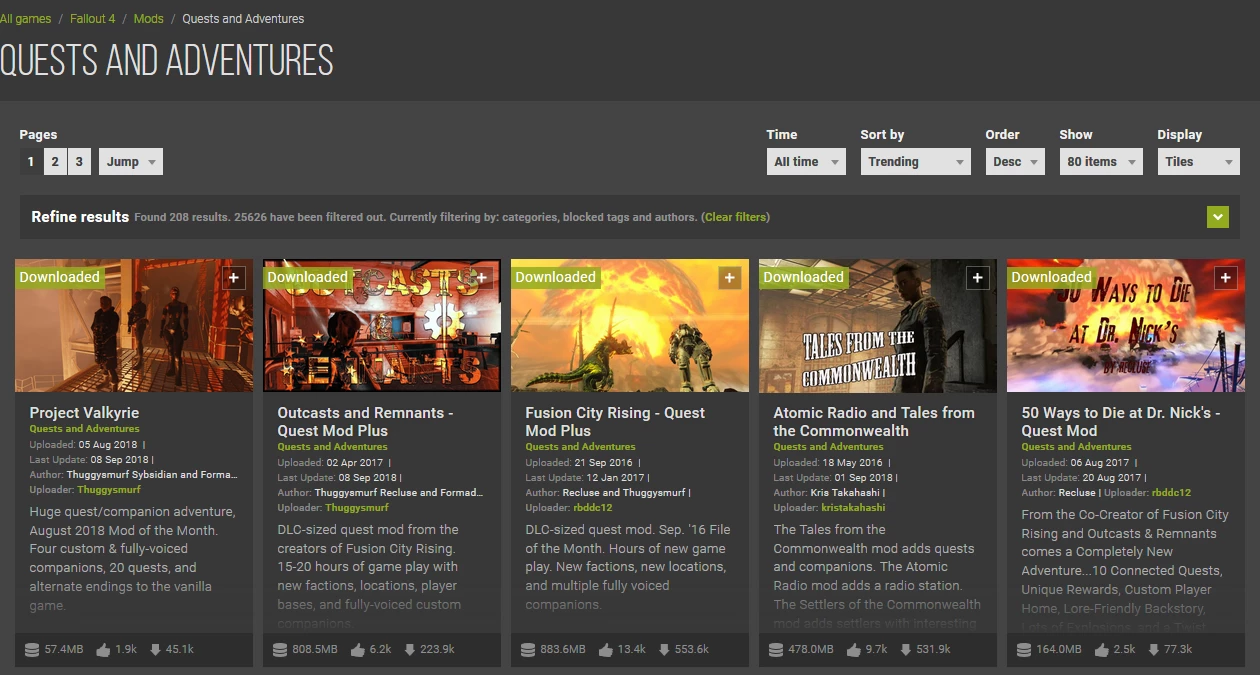Click file size icon next to 808.5MB
Screen dimensions: 1260x675
click(x=280, y=650)
